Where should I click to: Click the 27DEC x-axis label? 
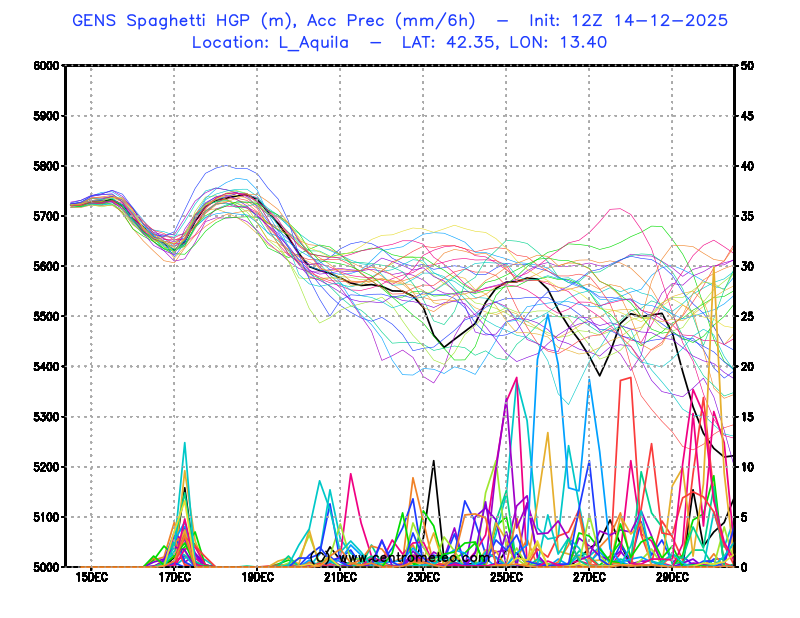pos(589,578)
